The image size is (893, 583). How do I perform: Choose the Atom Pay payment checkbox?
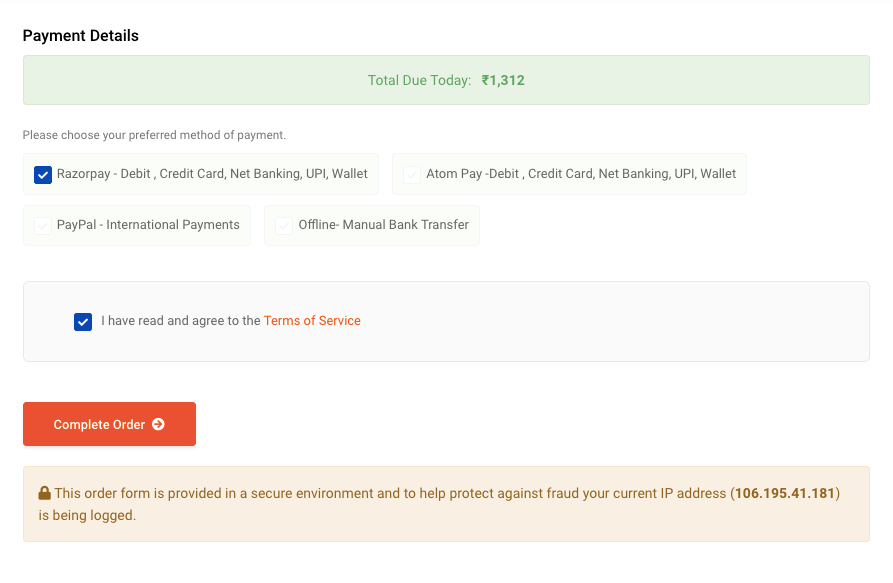[x=412, y=175]
